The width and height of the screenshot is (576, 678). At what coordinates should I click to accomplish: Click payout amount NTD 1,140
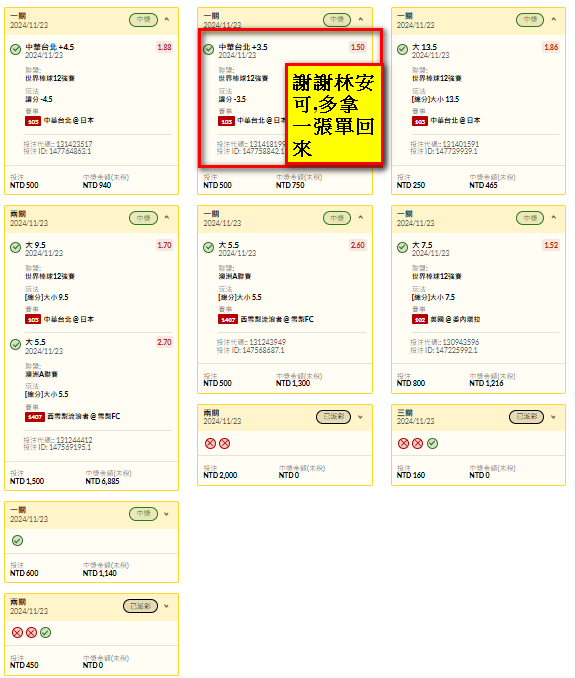(x=99, y=573)
